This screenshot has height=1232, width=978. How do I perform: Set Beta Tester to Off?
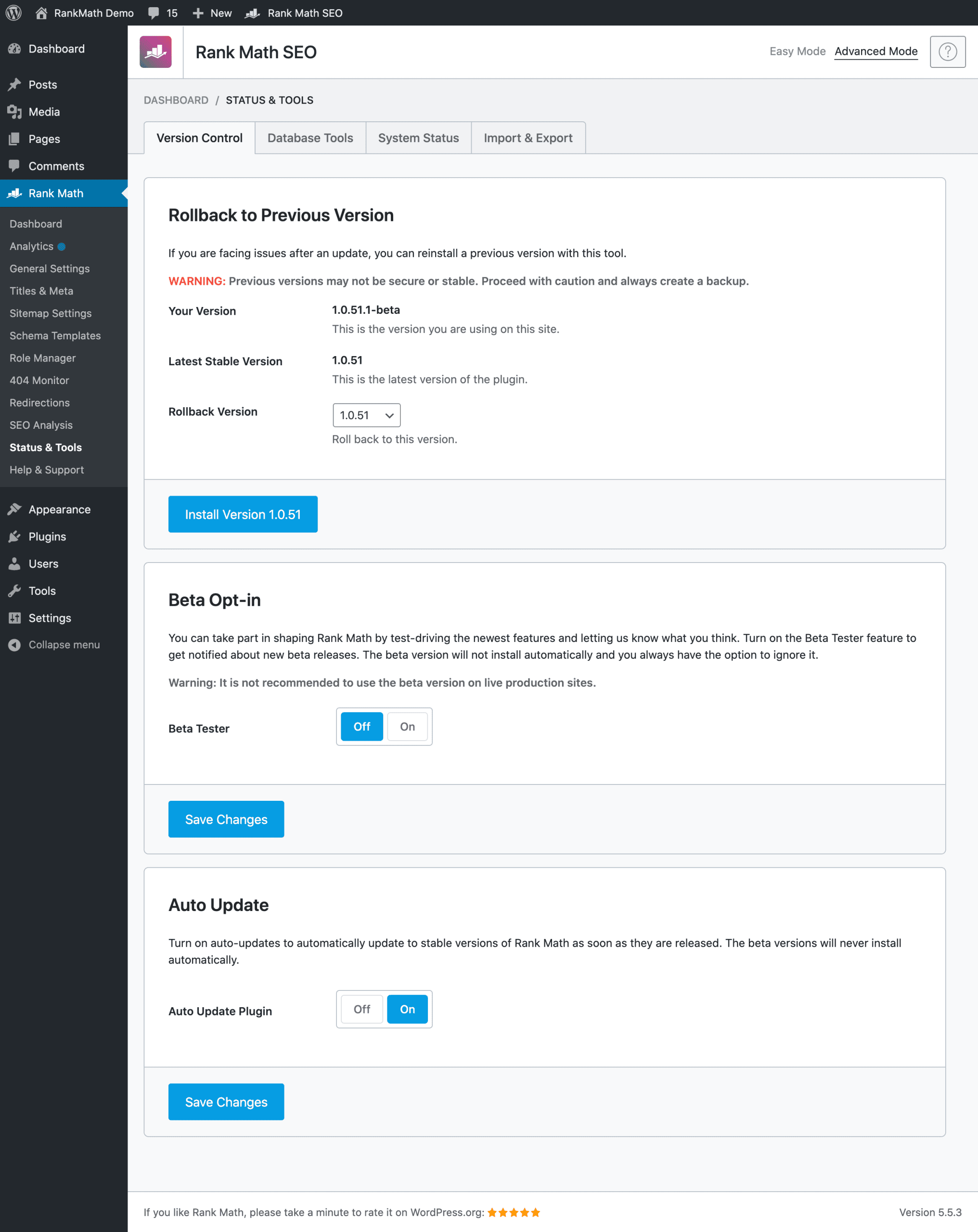(362, 726)
